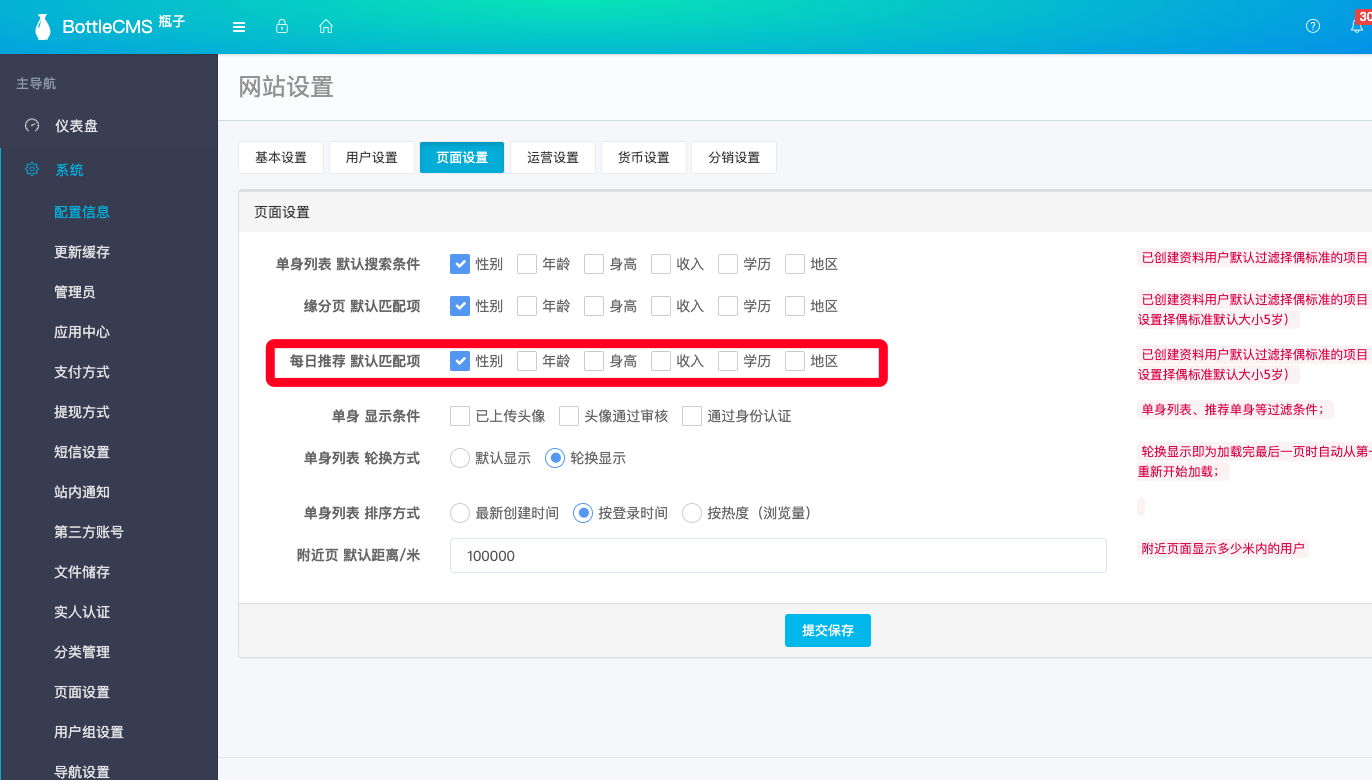The height and width of the screenshot is (780, 1372).
Task: Check 地区 in 单身列表 默认搜索条件 row
Action: [x=795, y=264]
